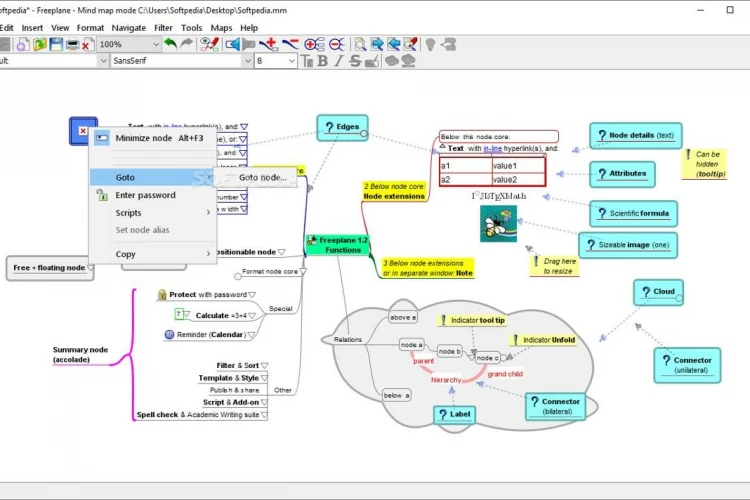This screenshot has height=500, width=750.
Task: Select the Edges node
Action: (x=342, y=127)
